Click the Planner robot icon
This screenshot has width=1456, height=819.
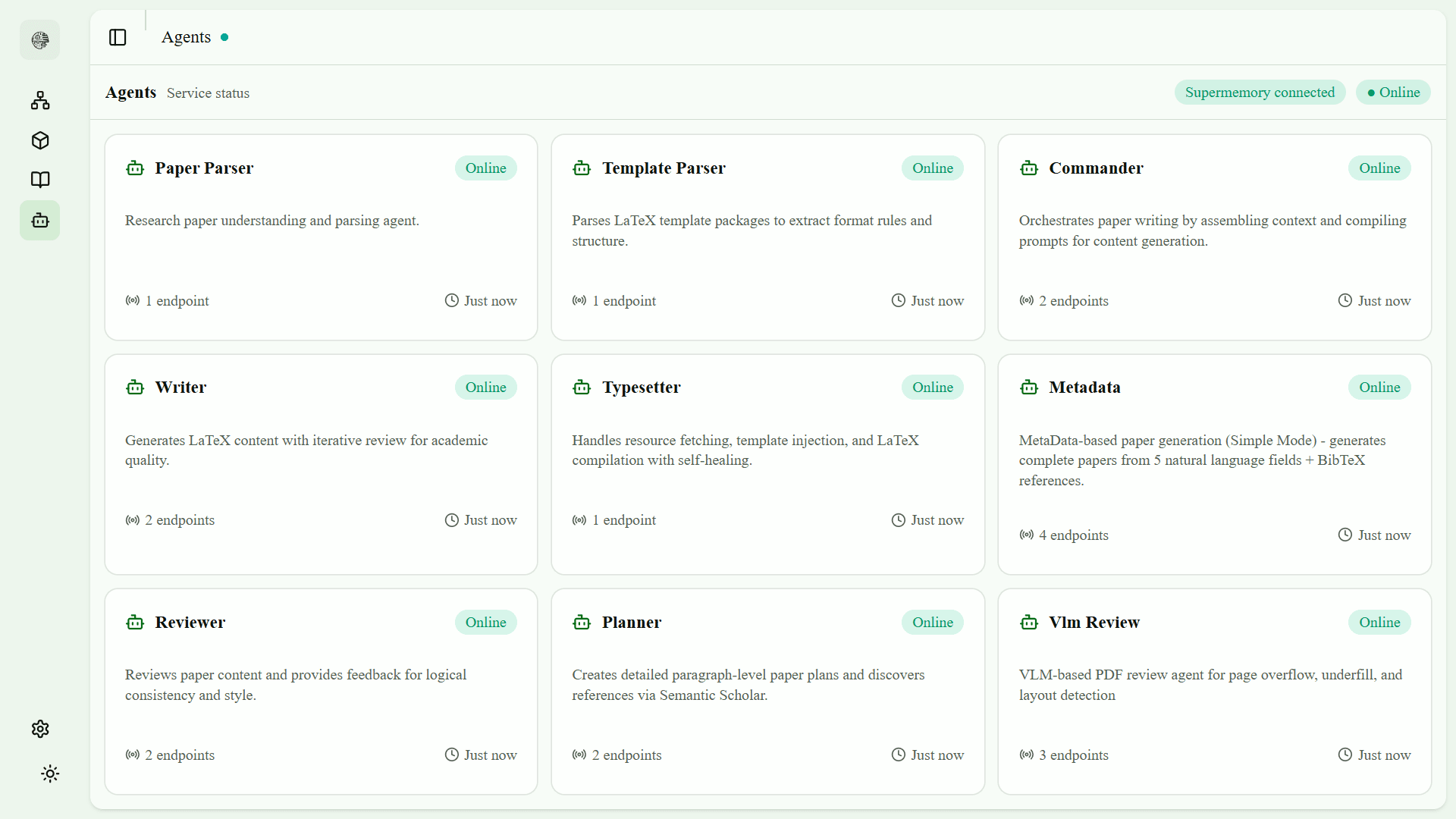tap(582, 623)
